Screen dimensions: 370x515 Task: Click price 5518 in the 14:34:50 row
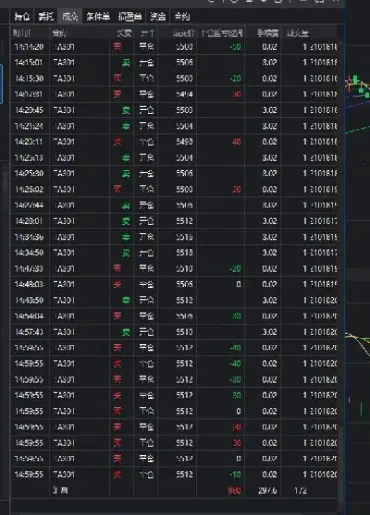coord(184,253)
